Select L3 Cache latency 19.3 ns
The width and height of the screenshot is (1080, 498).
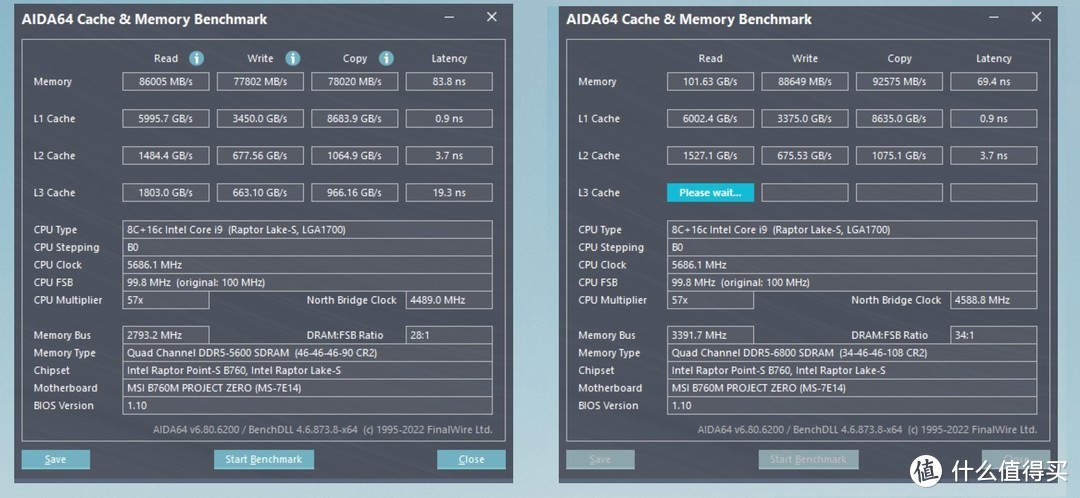point(449,193)
